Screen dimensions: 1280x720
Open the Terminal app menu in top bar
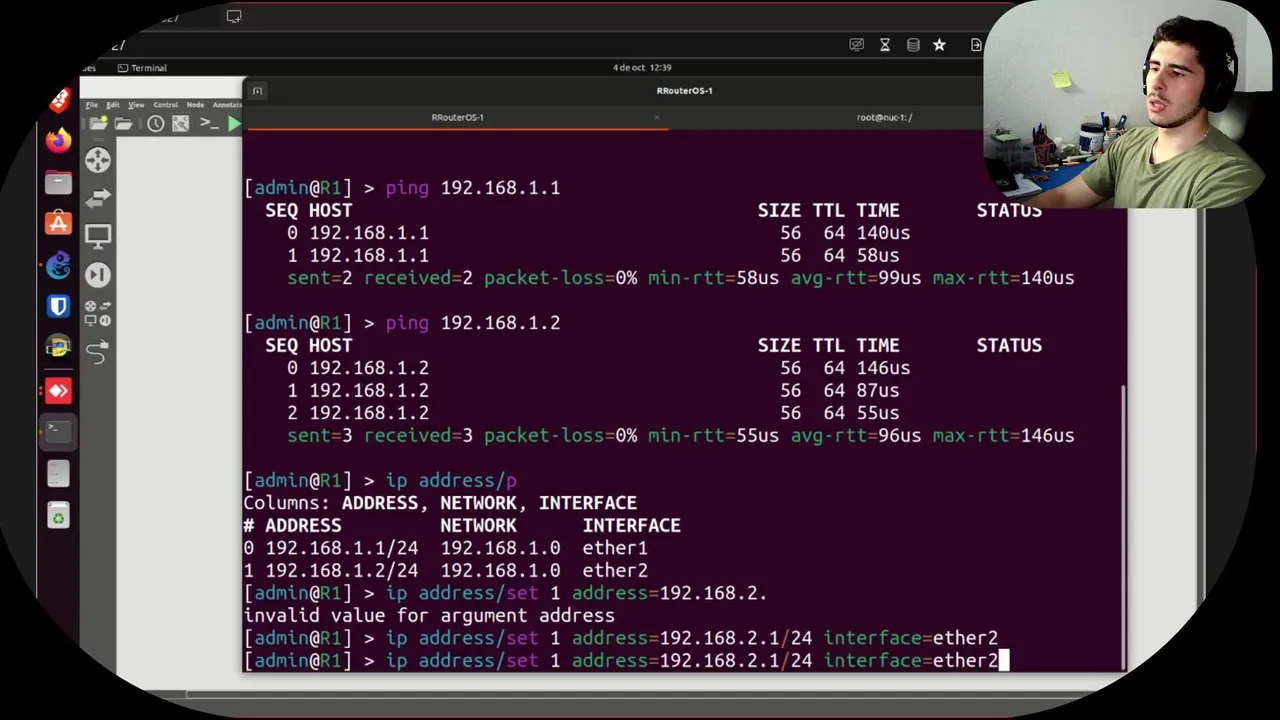click(x=142, y=68)
